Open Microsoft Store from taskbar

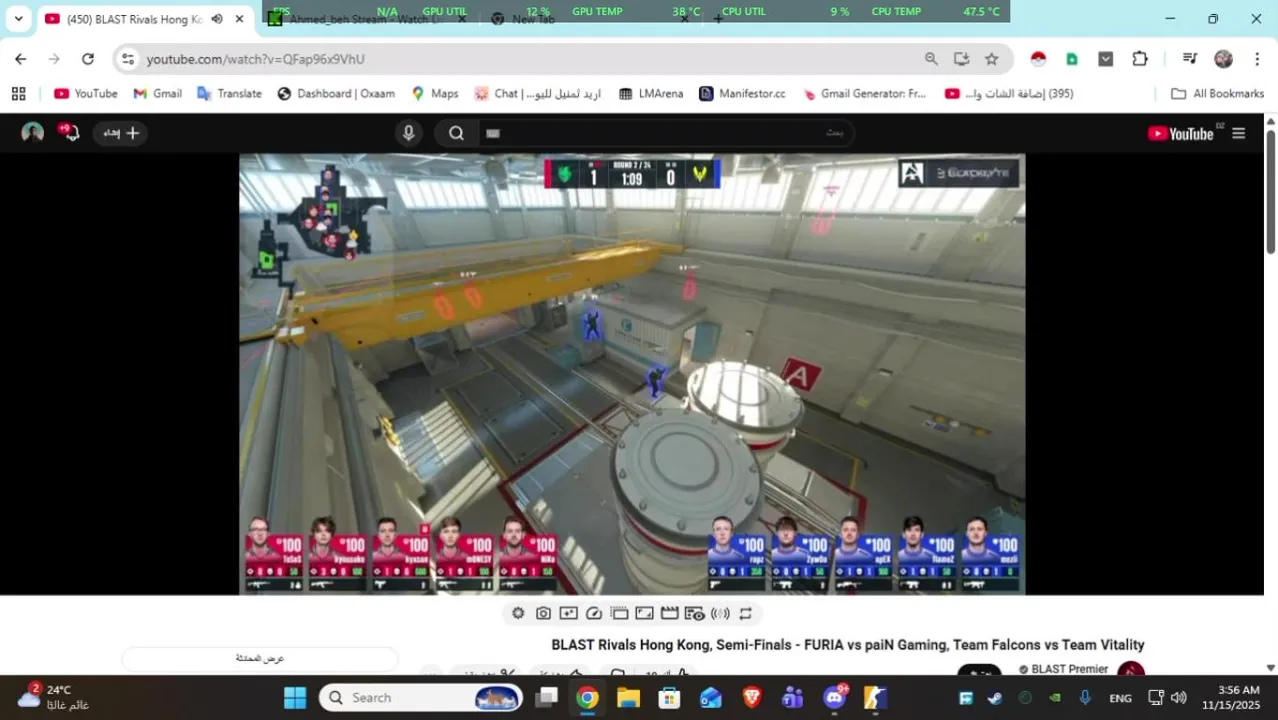pos(669,697)
